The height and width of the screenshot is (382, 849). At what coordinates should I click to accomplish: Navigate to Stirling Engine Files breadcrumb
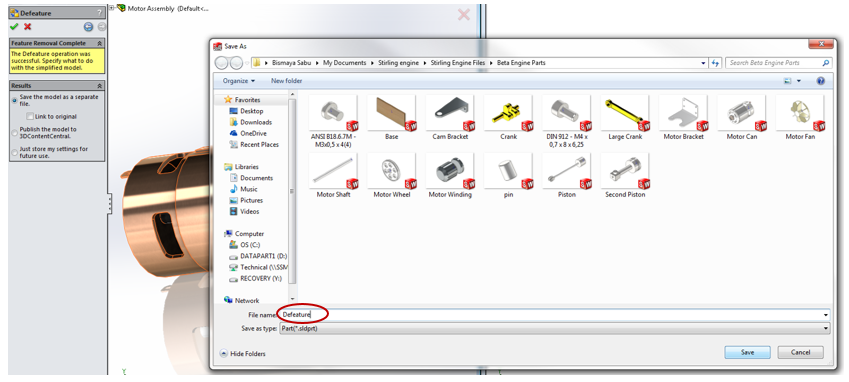458,63
